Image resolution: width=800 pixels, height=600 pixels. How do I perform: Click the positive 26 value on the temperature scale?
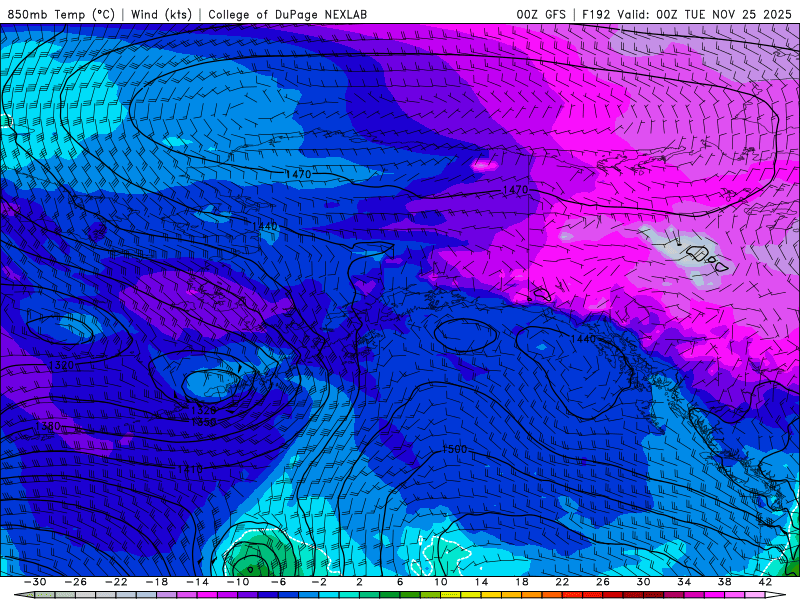[x=603, y=582]
